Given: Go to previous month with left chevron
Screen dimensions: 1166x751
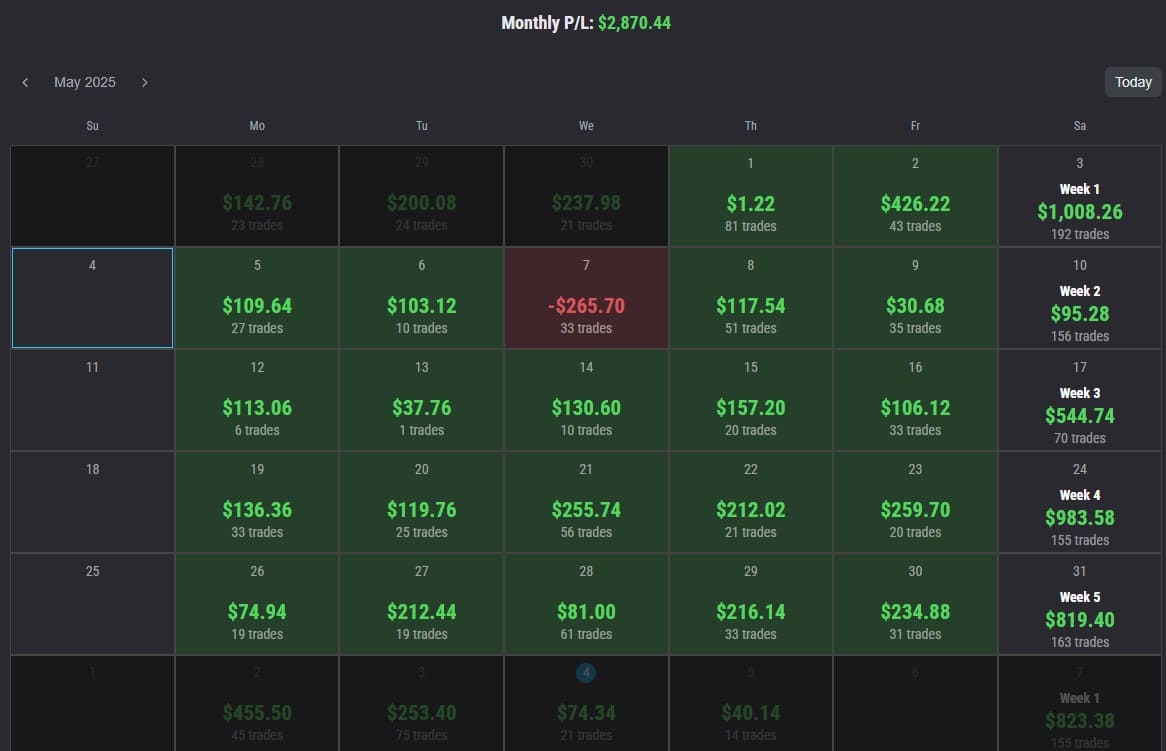Looking at the screenshot, I should [25, 82].
